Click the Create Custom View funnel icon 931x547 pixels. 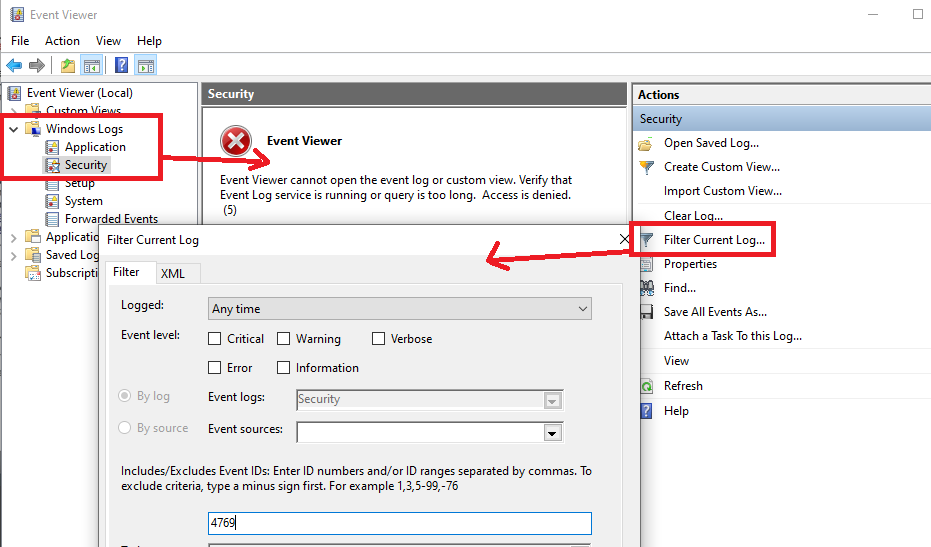tap(647, 167)
